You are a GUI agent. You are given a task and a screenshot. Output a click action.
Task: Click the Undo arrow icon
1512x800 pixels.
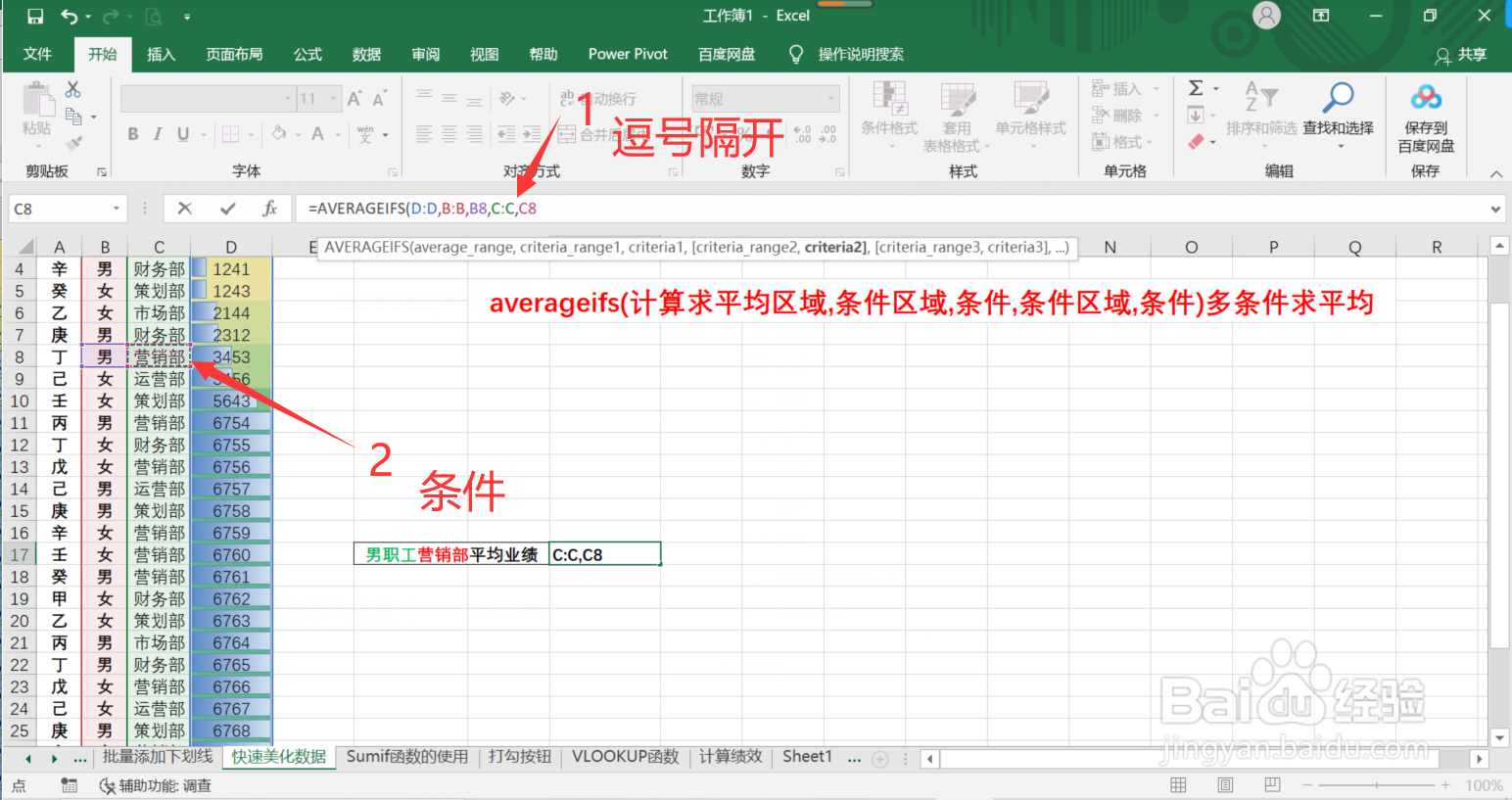click(69, 16)
